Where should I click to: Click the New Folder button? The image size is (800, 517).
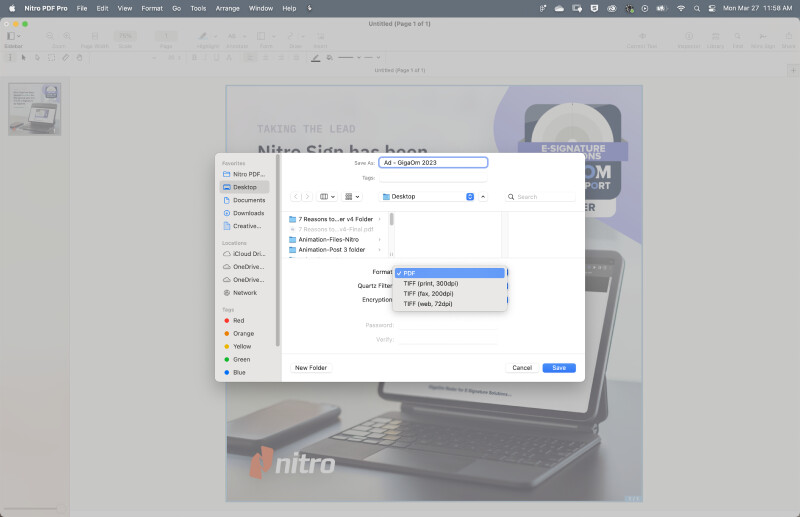point(310,368)
